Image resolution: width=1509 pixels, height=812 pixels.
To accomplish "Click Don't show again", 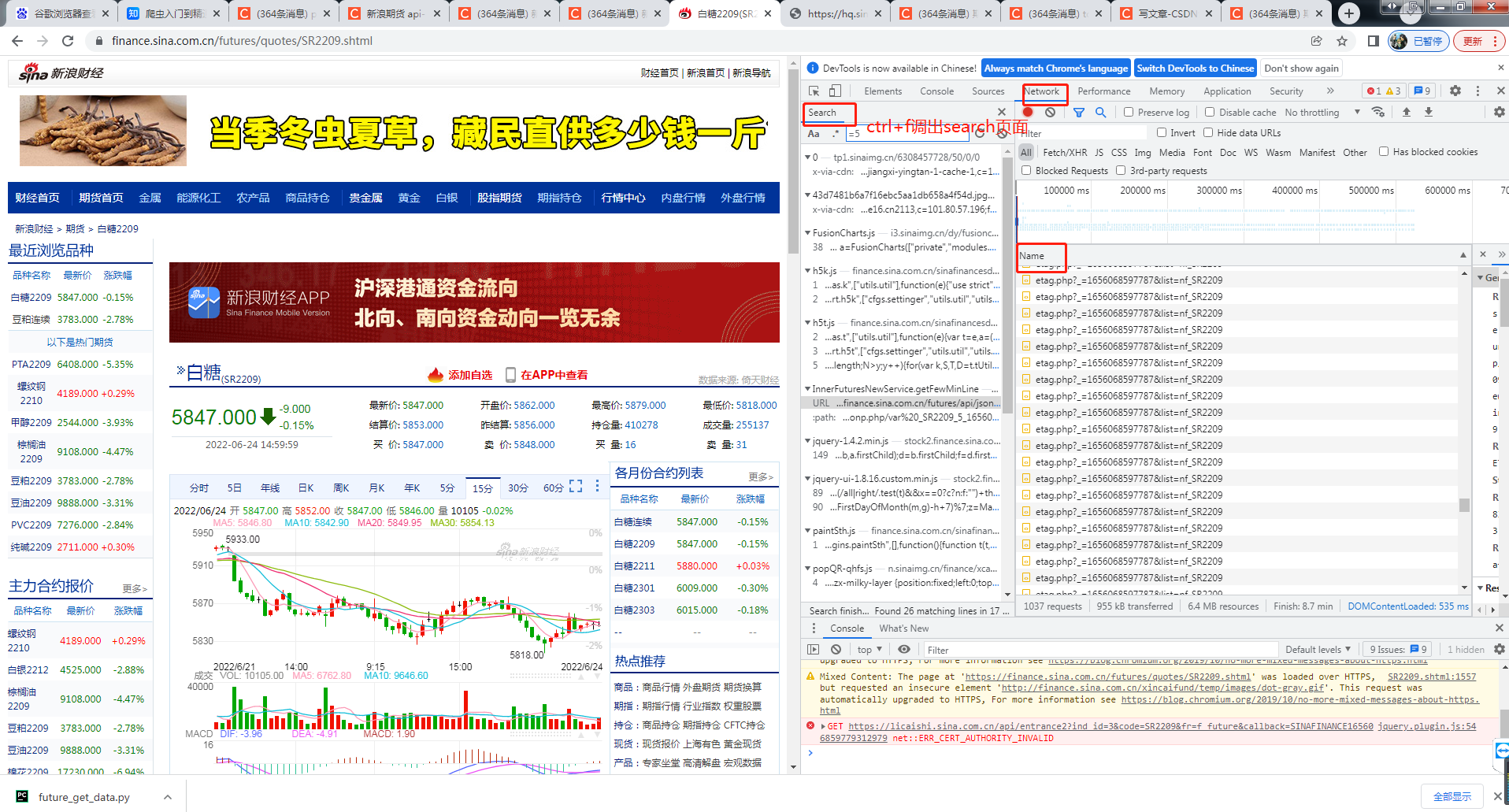I will pyautogui.click(x=1301, y=69).
